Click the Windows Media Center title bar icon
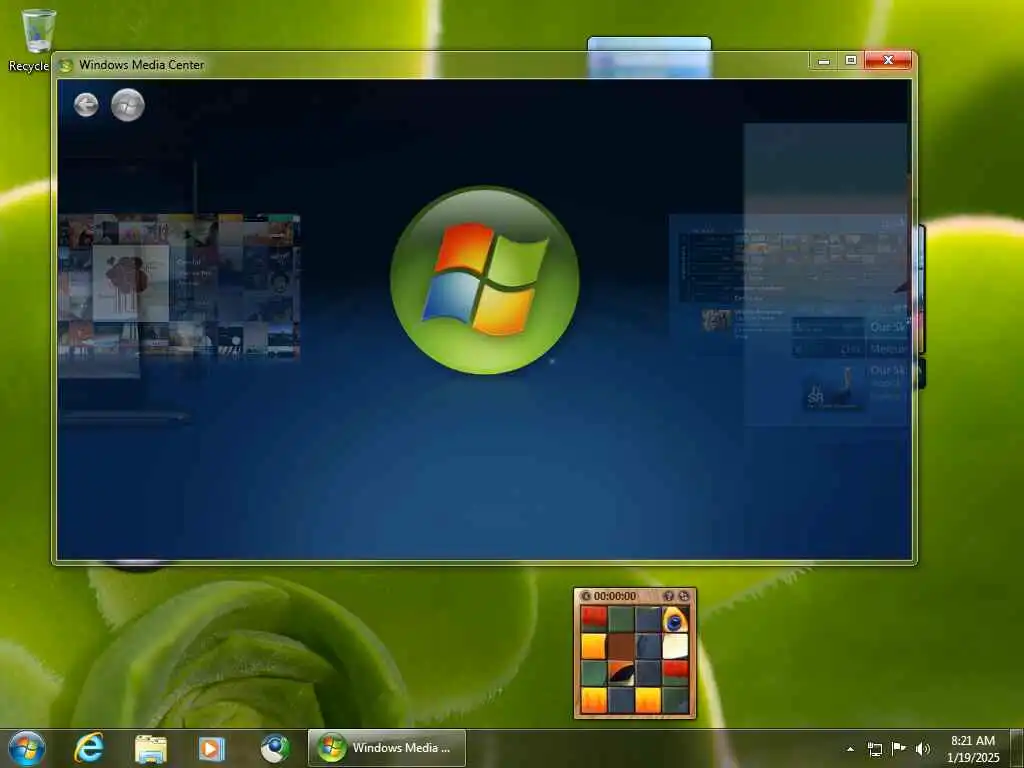Screen dimensions: 1024x768 pyautogui.click(x=65, y=65)
